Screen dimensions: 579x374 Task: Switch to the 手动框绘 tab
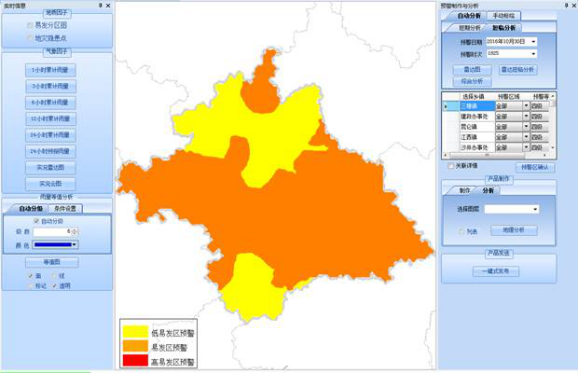click(x=503, y=16)
